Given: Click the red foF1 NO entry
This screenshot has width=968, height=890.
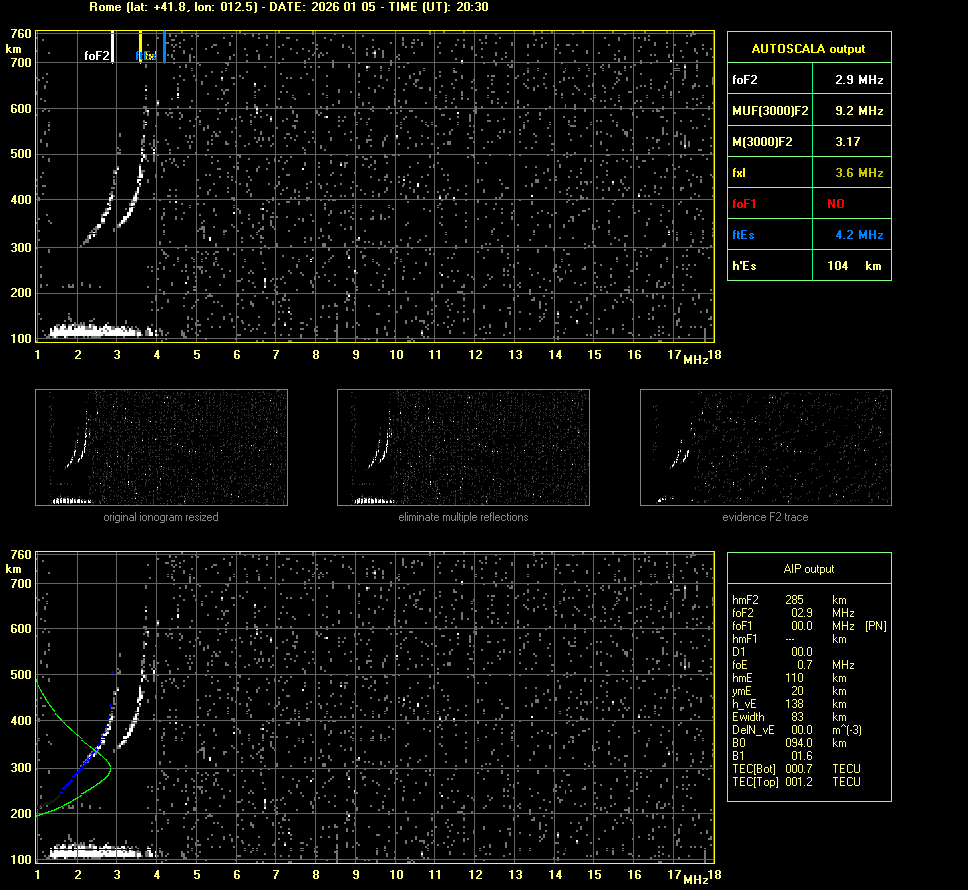Looking at the screenshot, I should pos(836,203).
